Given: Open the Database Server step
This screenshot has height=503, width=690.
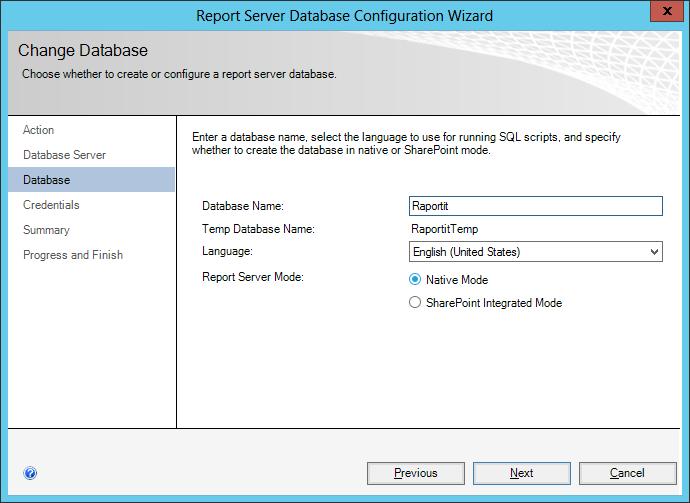Looking at the screenshot, I should (x=64, y=155).
